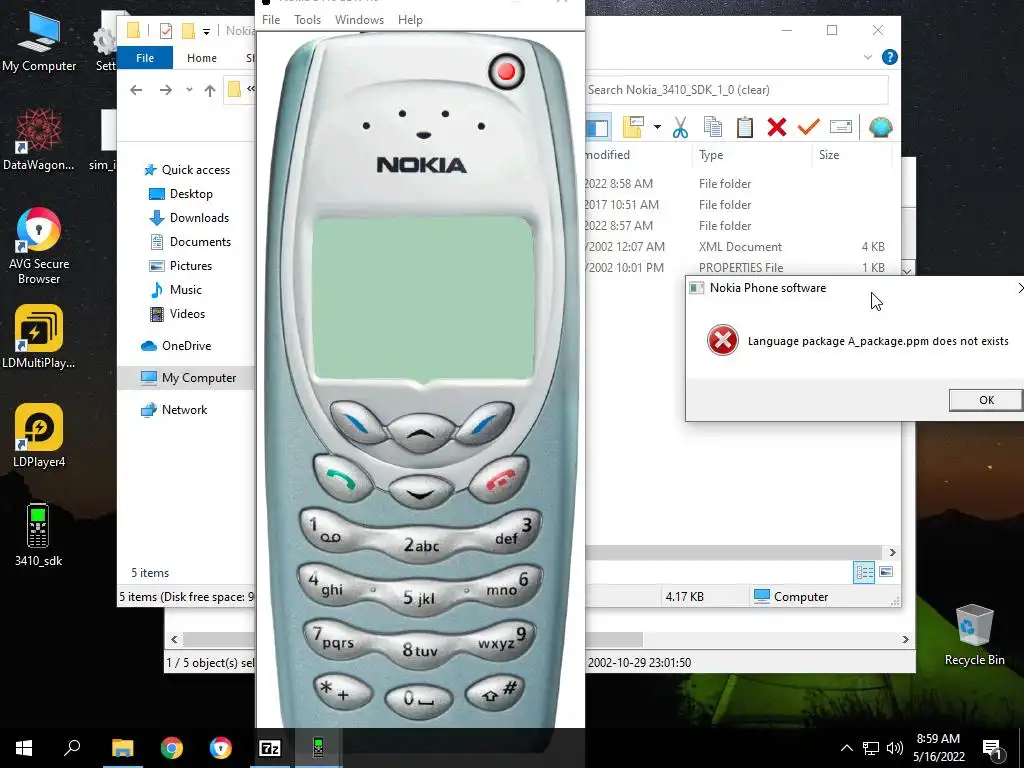This screenshot has width=1024, height=768.
Task: Tap the 2abc key on the phone keypad
Action: (x=421, y=545)
